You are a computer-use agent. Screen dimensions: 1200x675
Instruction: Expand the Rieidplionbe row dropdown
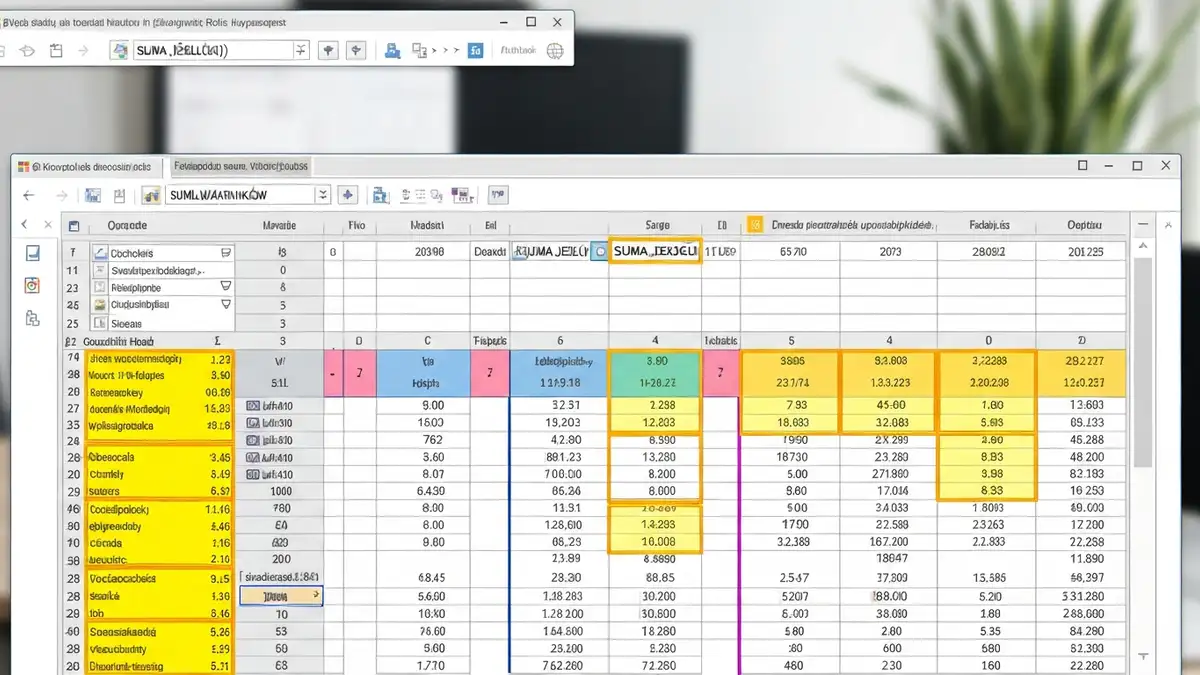tap(225, 287)
